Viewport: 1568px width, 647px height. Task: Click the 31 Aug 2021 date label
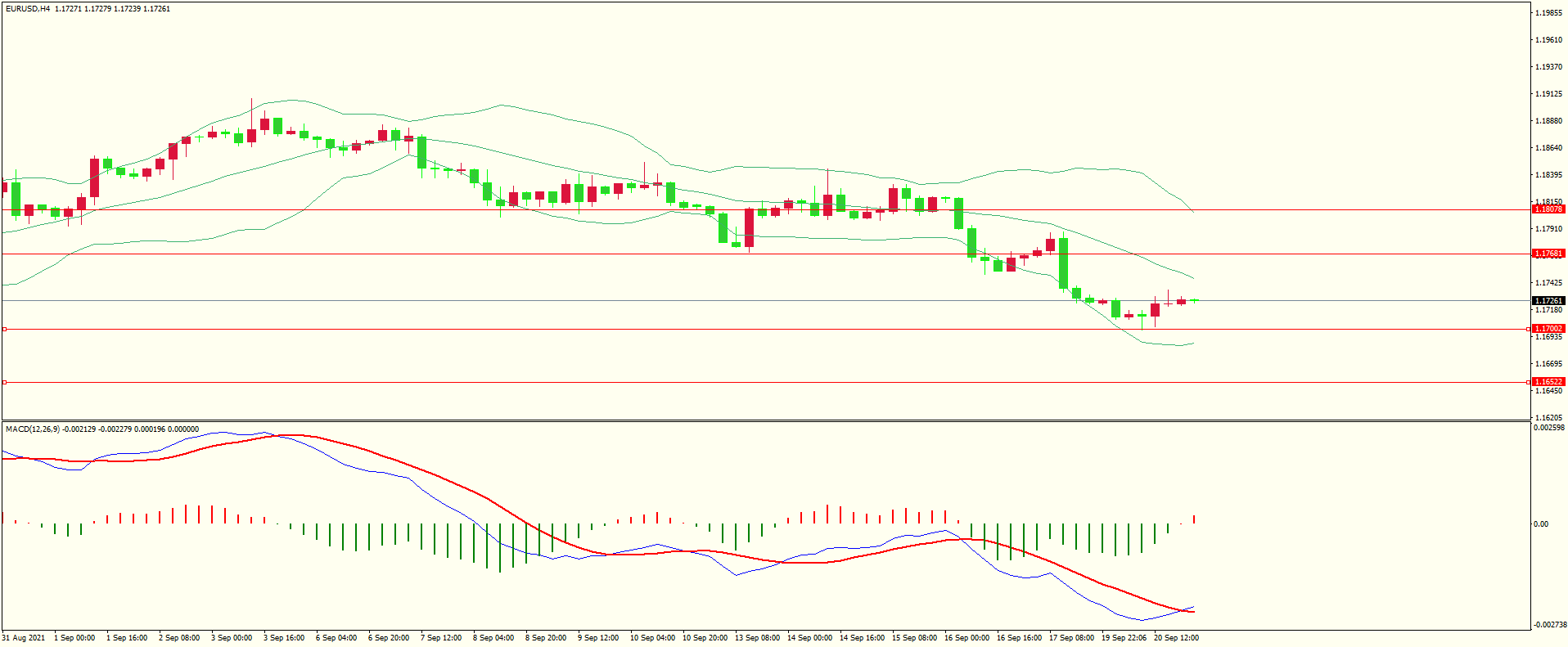pyautogui.click(x=24, y=638)
